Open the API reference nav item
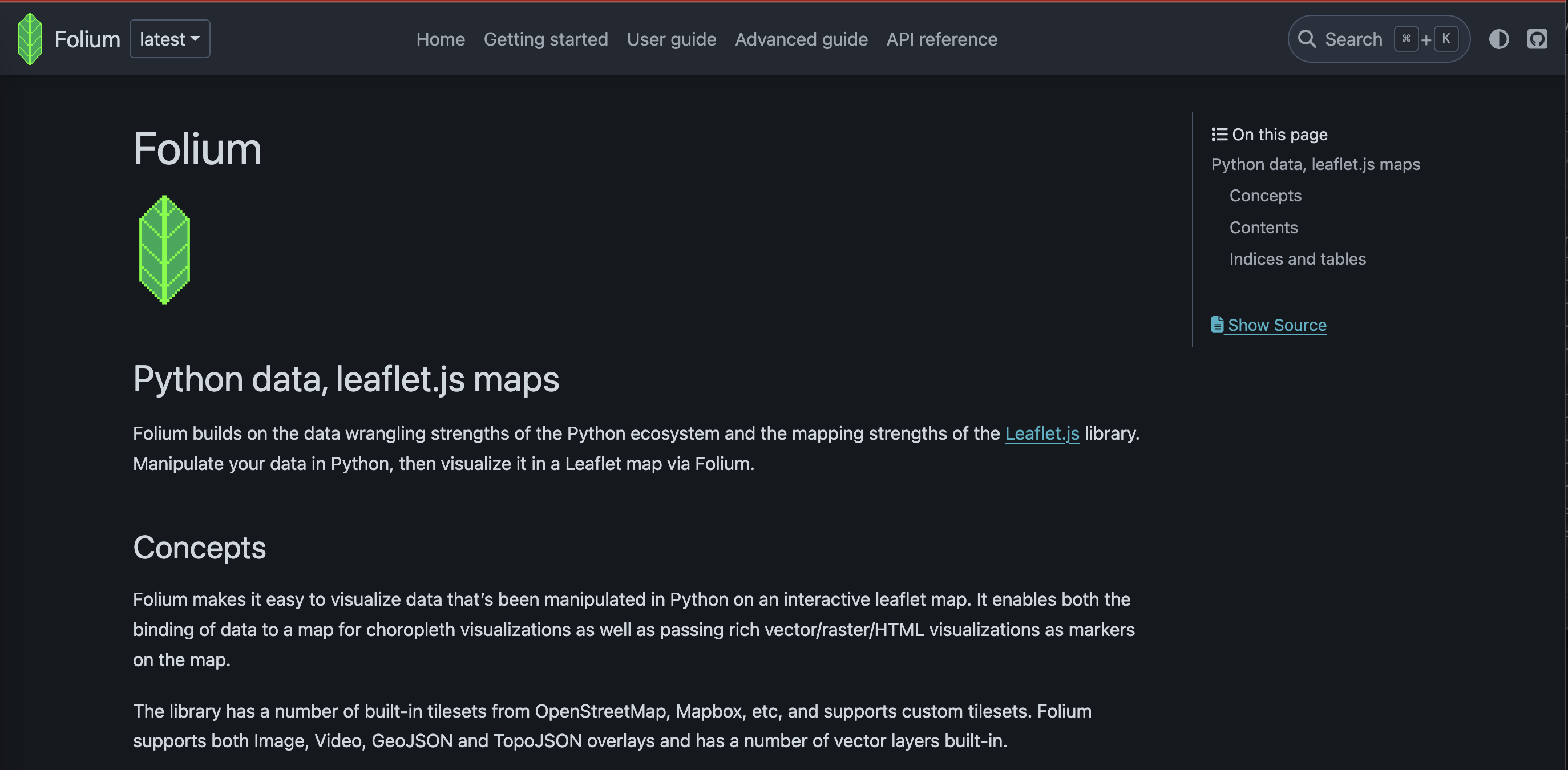The width and height of the screenshot is (1568, 770). tap(941, 39)
